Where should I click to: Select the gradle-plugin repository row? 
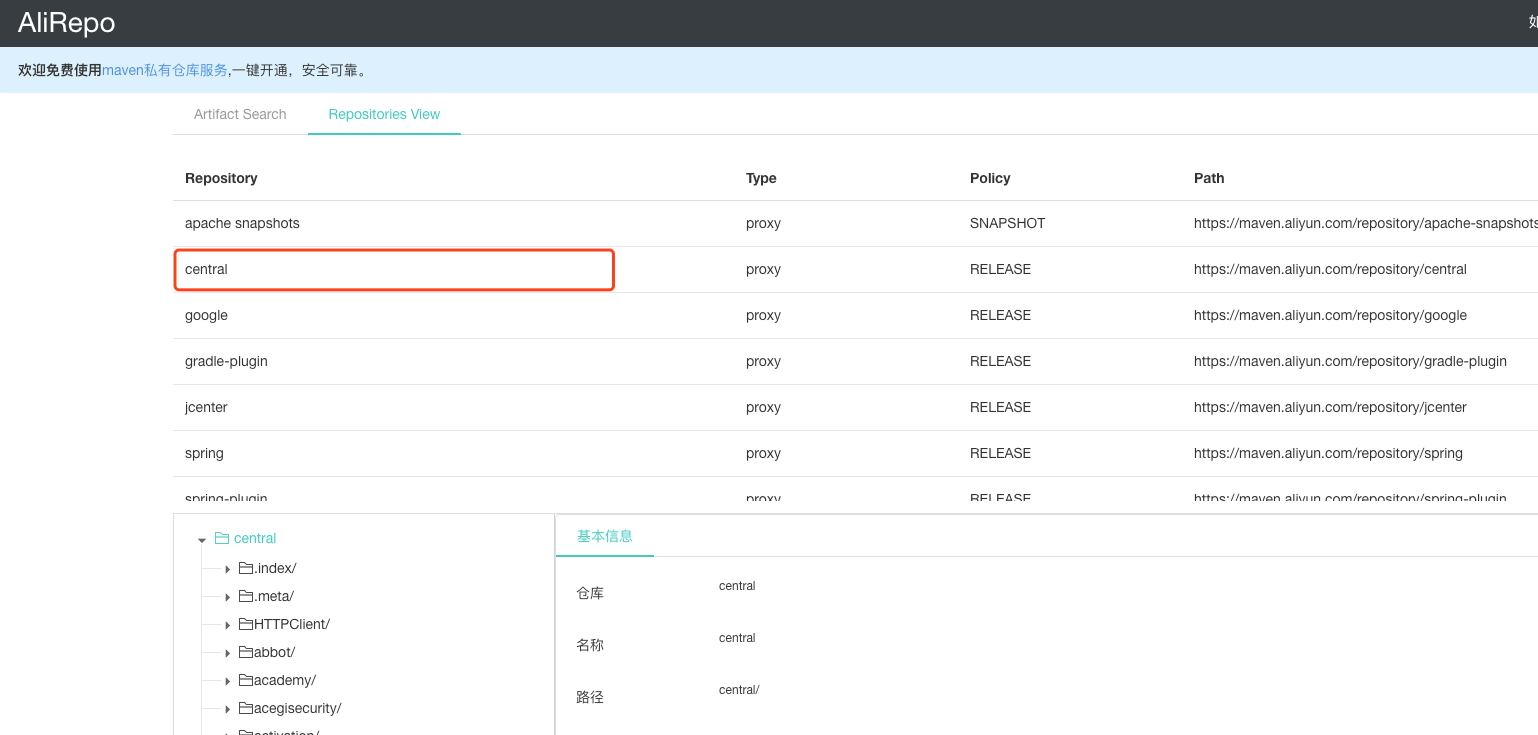[x=855, y=361]
